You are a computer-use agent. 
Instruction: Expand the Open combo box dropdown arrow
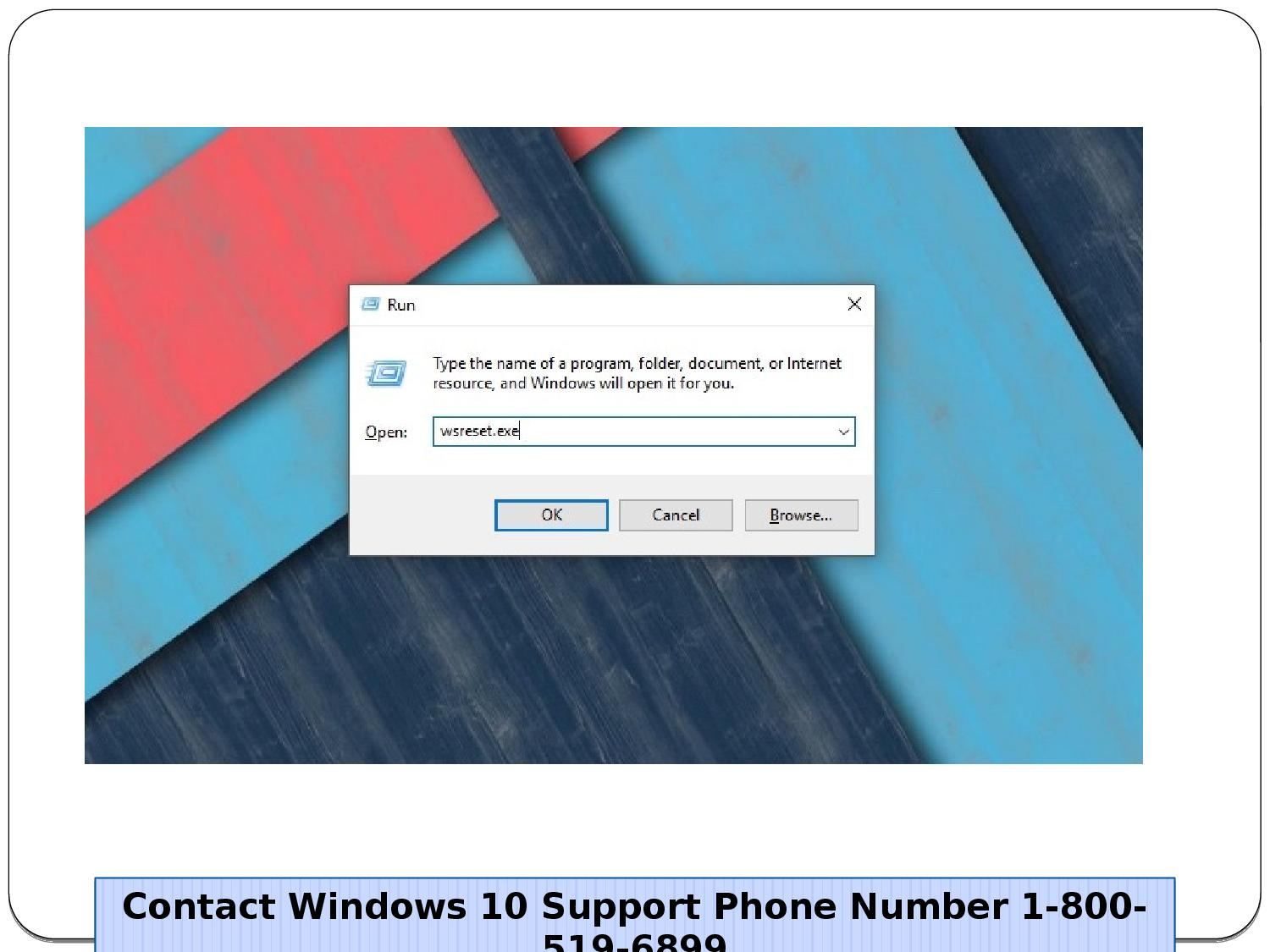pos(843,432)
